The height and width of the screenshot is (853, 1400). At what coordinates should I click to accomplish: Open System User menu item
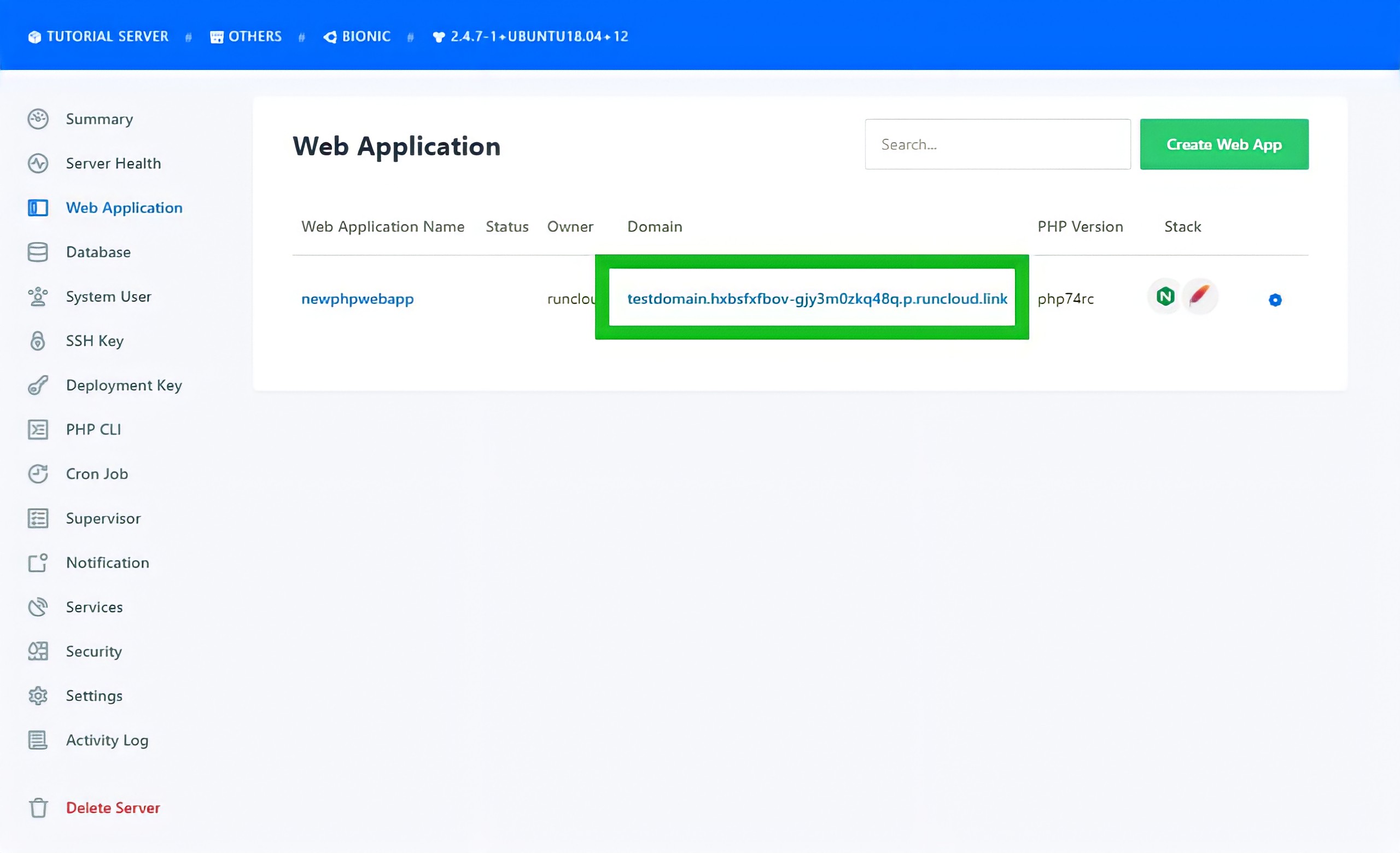[108, 296]
